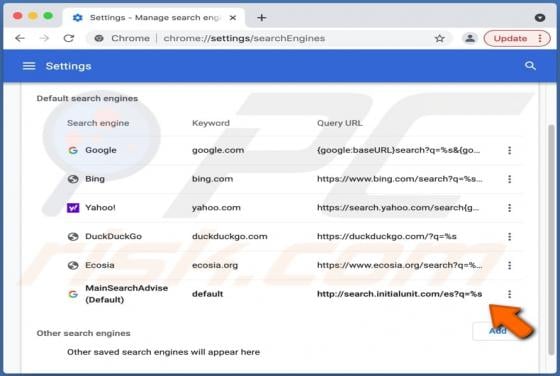Screen dimensions: 560x376
Task: Click the search.initialunit.com query URL
Action: 400,294
